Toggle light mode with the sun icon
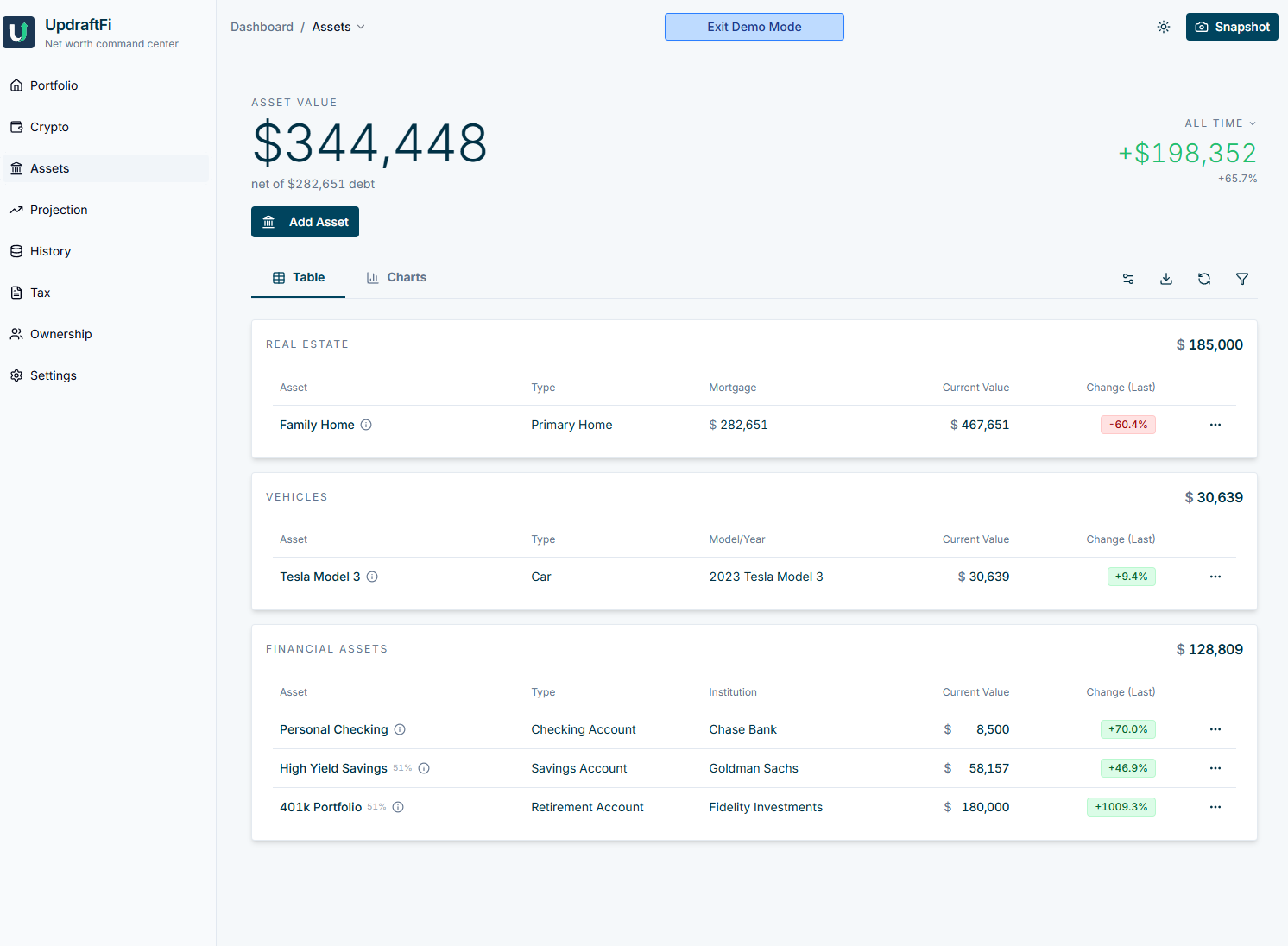1288x946 pixels. pyautogui.click(x=1163, y=27)
